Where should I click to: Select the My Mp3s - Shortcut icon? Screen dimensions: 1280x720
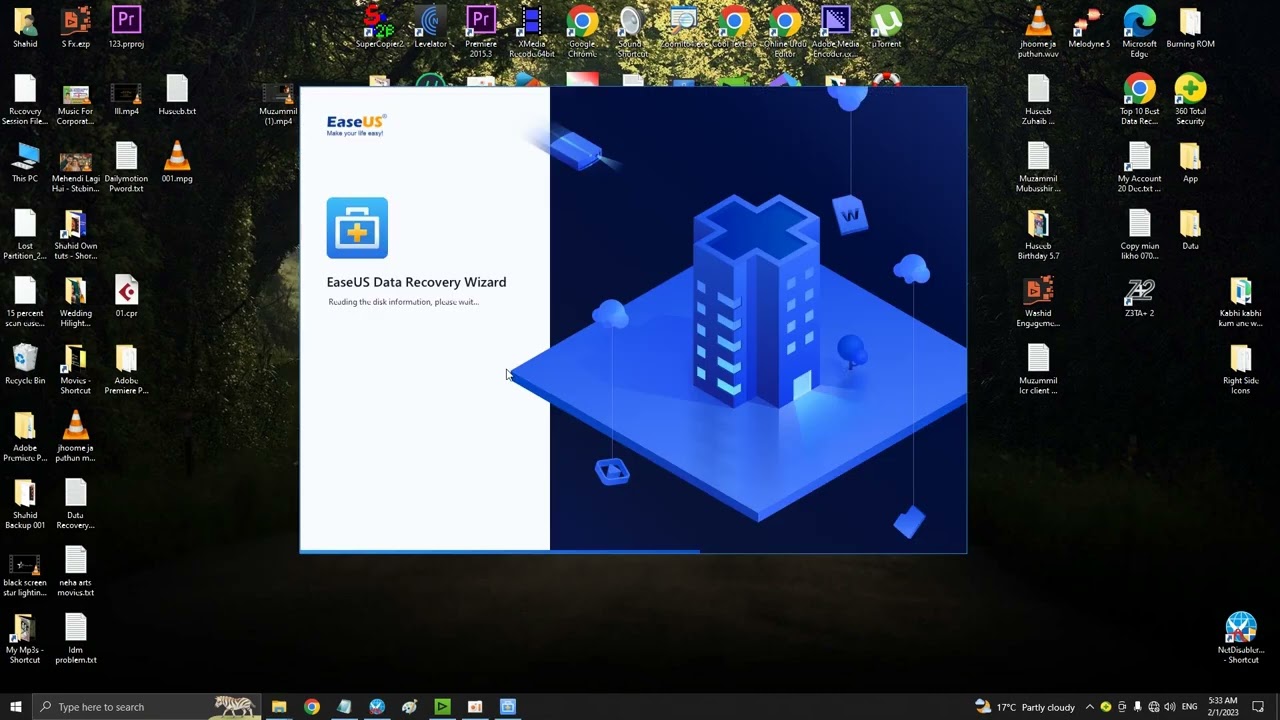(25, 639)
